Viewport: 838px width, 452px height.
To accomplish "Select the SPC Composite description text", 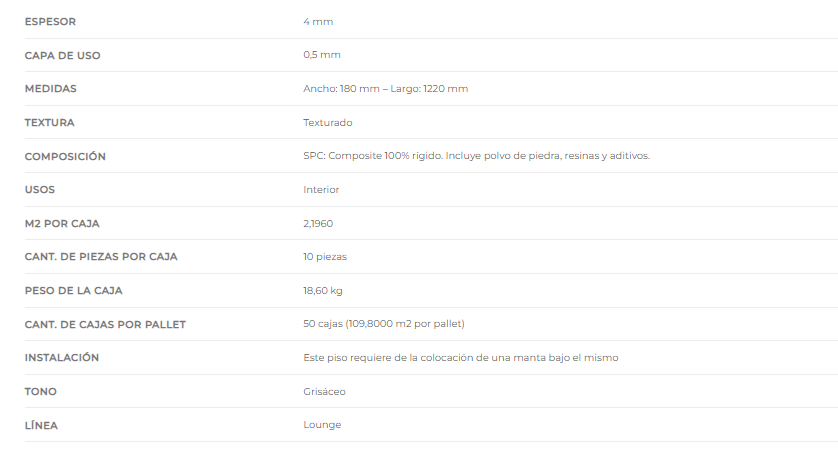I will [x=476, y=156].
